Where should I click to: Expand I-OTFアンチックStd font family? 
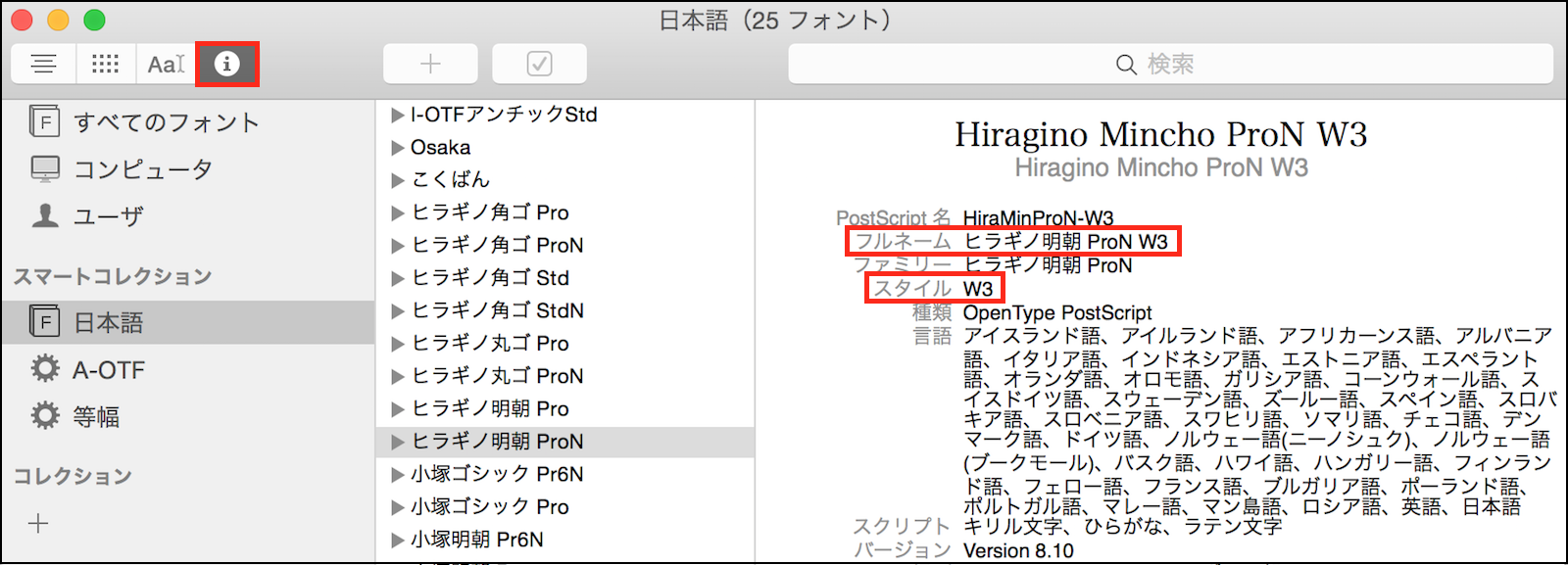397,116
